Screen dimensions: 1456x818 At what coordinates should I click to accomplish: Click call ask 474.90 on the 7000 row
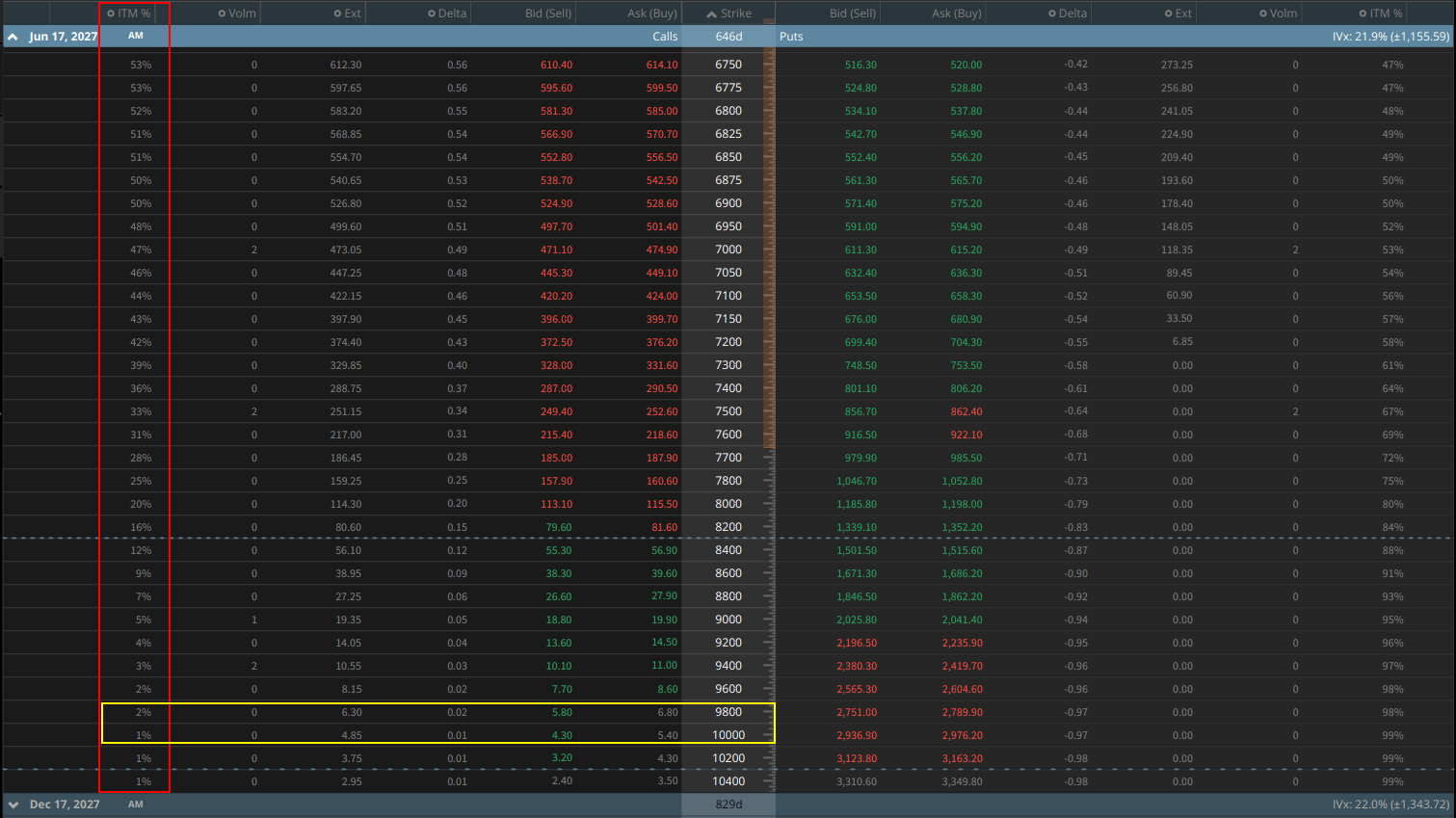point(662,250)
